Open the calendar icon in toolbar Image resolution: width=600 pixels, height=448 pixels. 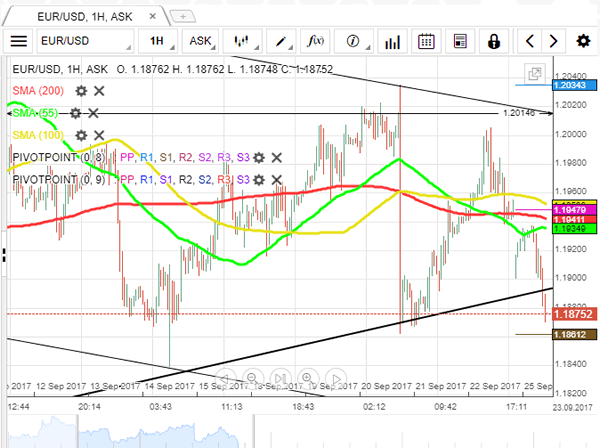426,41
